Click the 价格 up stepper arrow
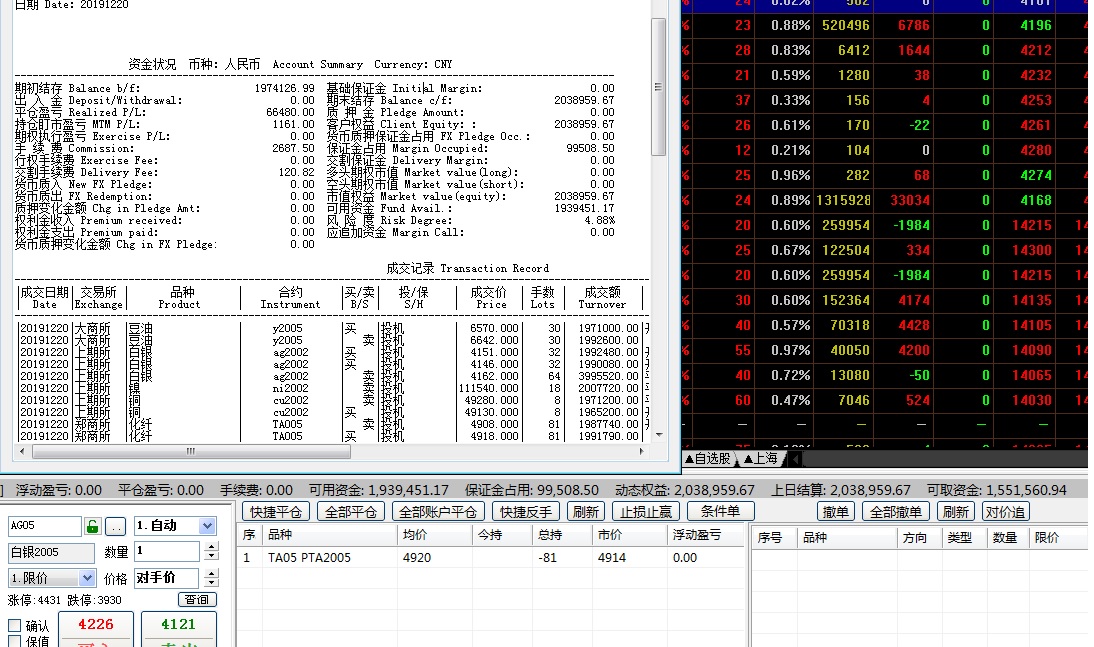Viewport: 1094px width, 647px height. tap(211, 574)
